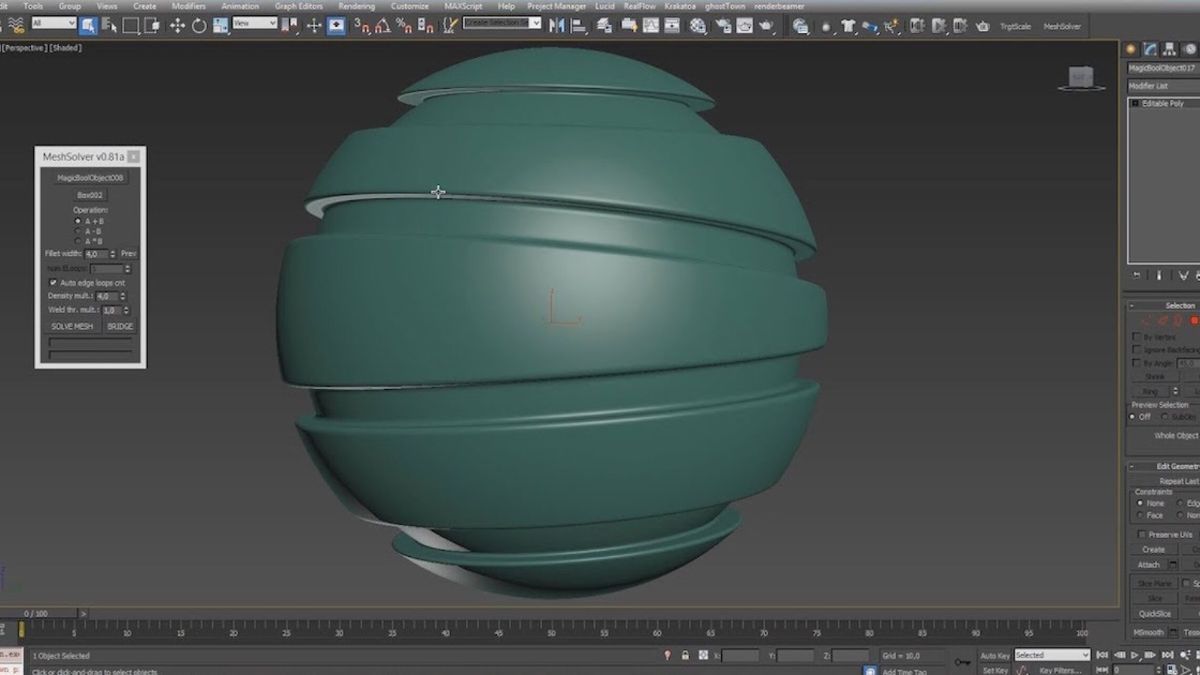Select the A - B operation radio button
The height and width of the screenshot is (675, 1200).
click(78, 231)
